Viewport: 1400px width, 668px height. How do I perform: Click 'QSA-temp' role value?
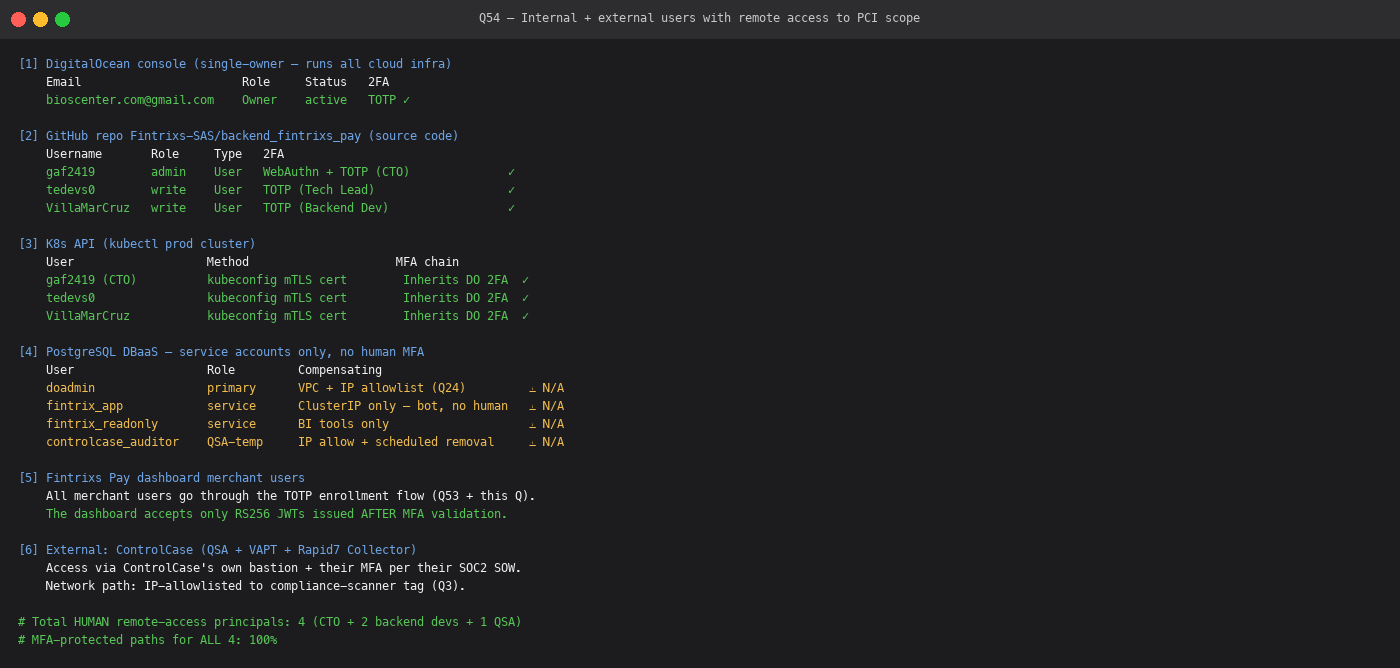[235, 442]
